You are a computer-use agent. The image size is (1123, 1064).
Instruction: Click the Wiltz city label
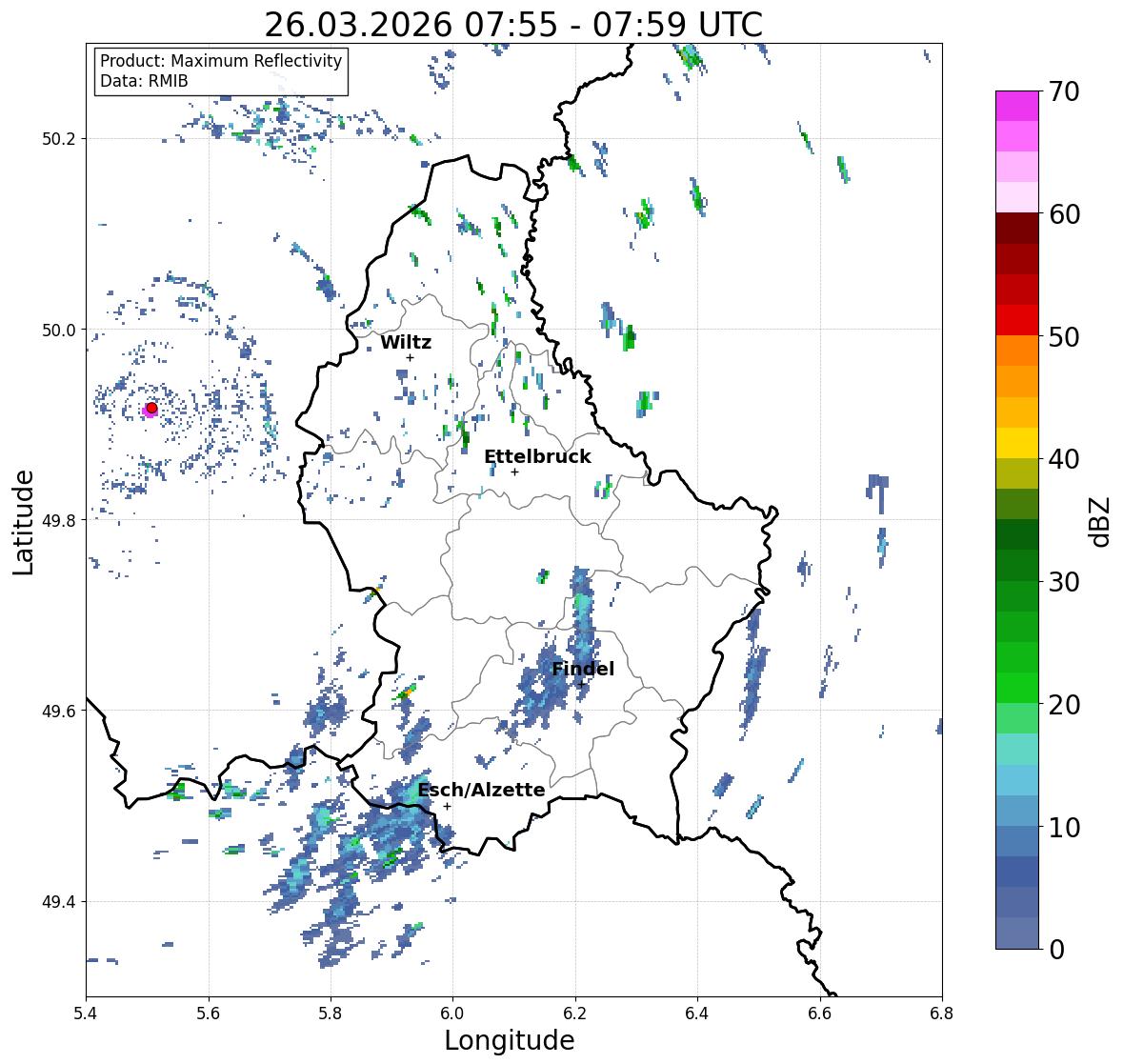406,342
